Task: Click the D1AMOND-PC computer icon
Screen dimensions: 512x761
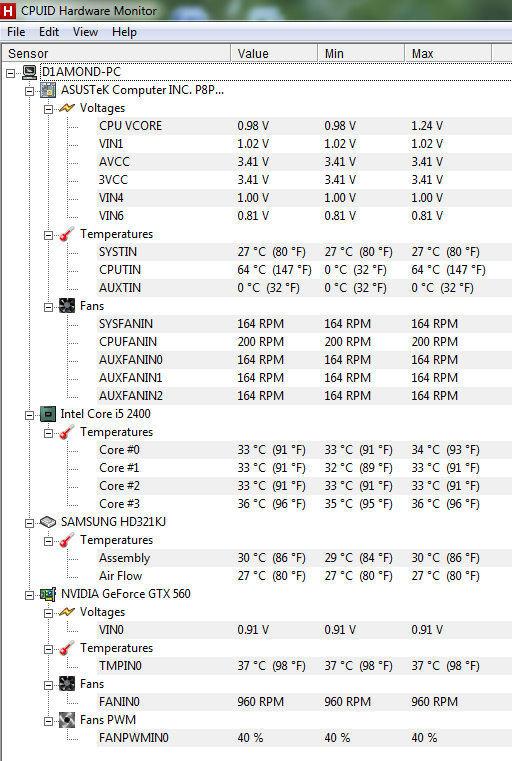Action: click(x=30, y=72)
